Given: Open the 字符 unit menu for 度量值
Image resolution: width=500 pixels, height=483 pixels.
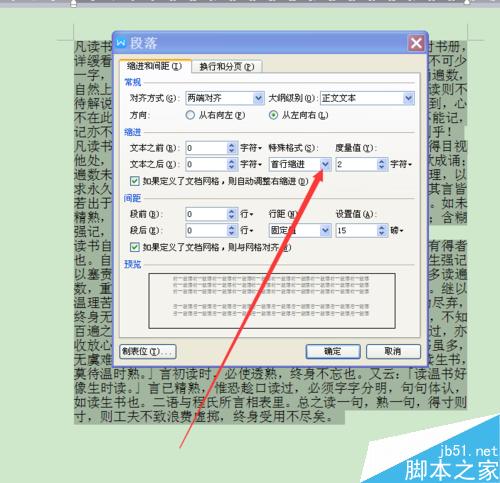Looking at the screenshot, I should 401,164.
